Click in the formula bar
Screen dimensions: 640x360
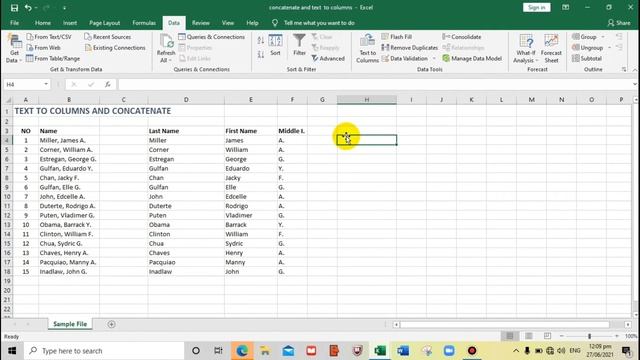tap(375, 84)
